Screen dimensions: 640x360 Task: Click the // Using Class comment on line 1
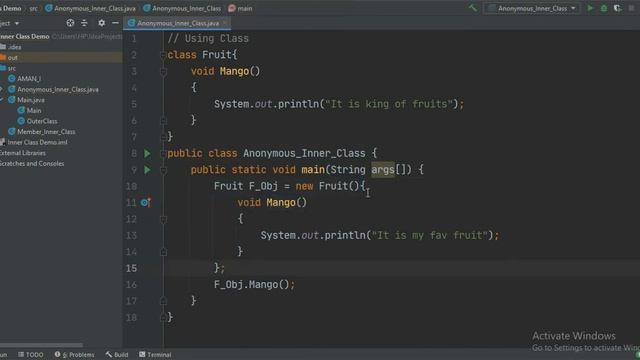click(208, 39)
